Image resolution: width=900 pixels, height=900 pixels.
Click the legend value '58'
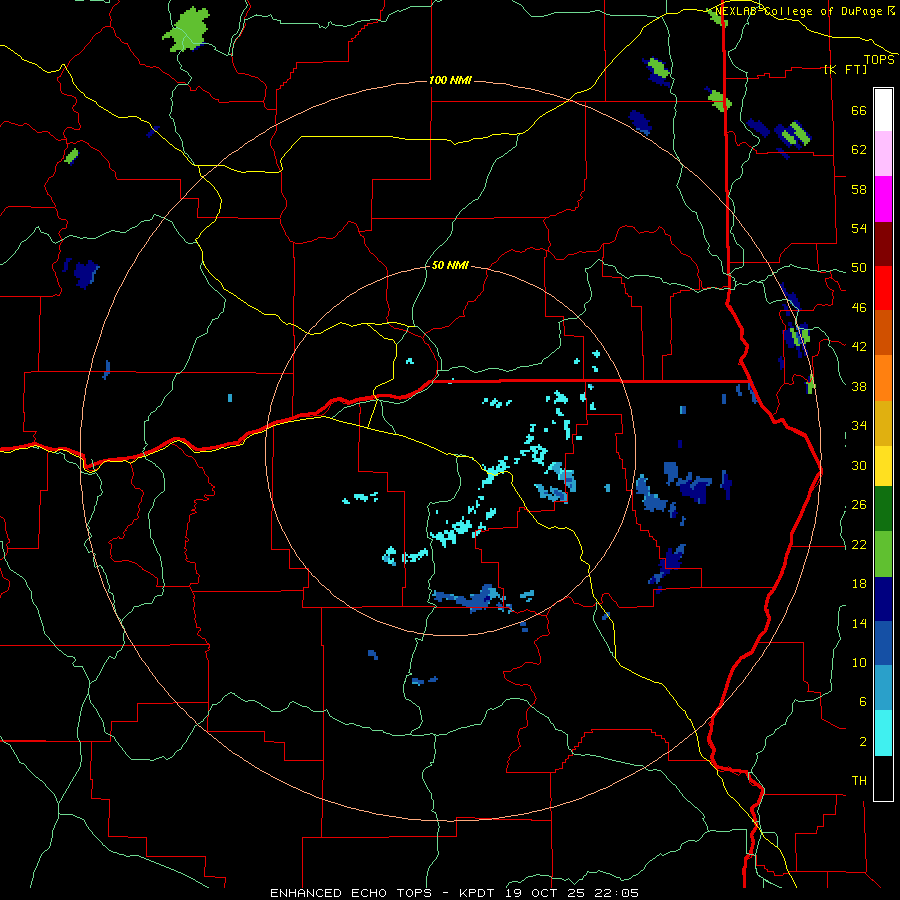coord(859,189)
